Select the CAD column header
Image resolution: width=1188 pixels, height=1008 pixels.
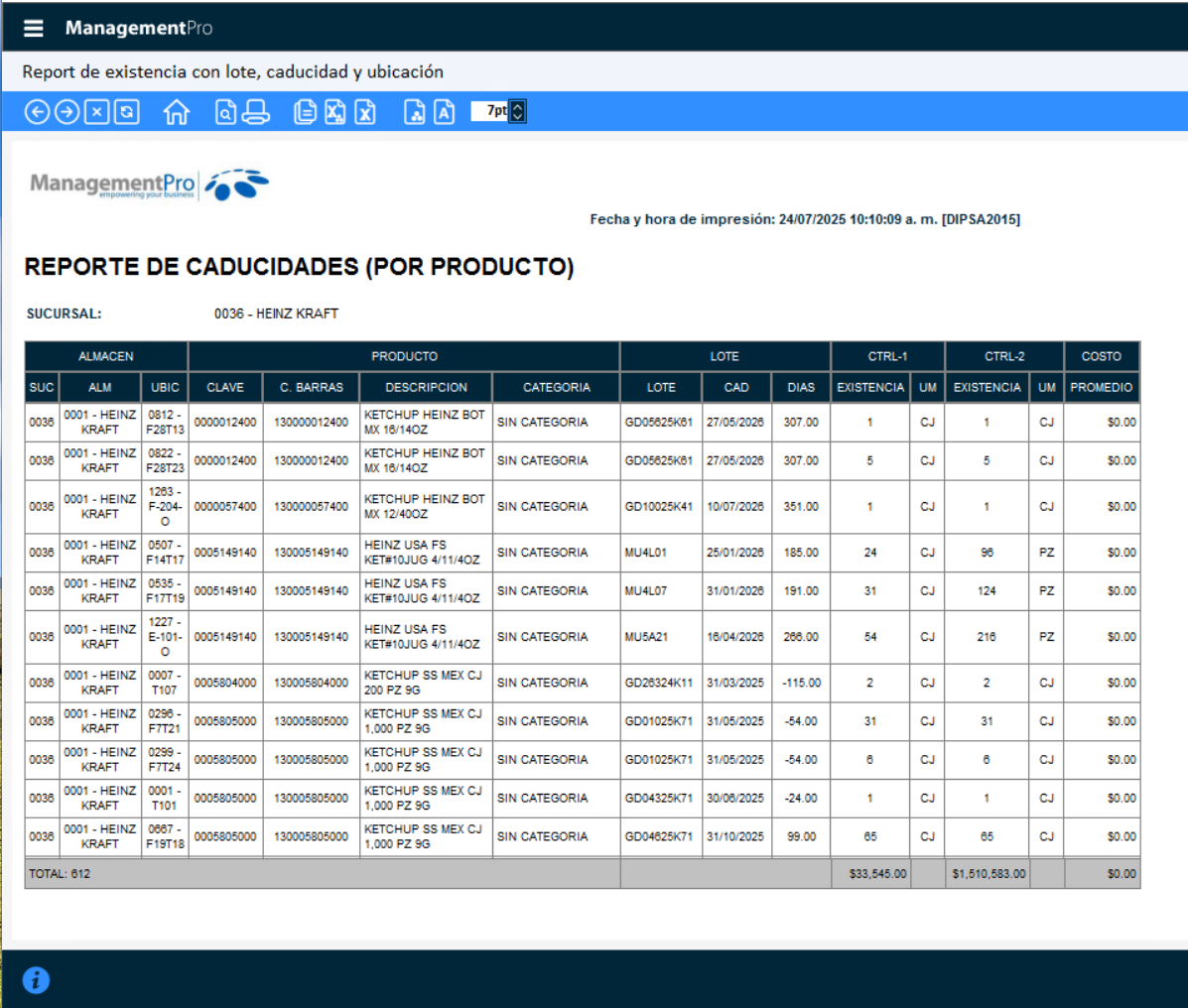coord(736,388)
